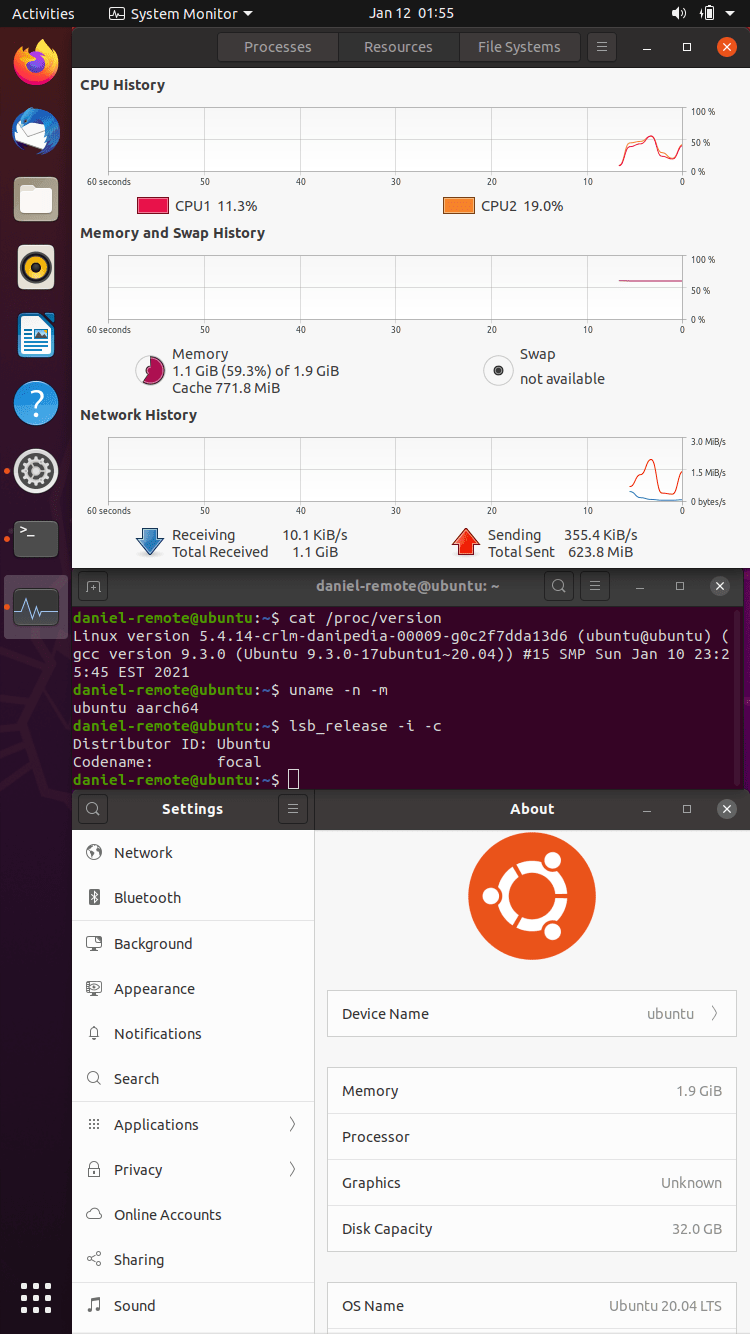This screenshot has height=1334, width=750.
Task: Change the CPU2 orange color swatch
Action: pyautogui.click(x=458, y=206)
